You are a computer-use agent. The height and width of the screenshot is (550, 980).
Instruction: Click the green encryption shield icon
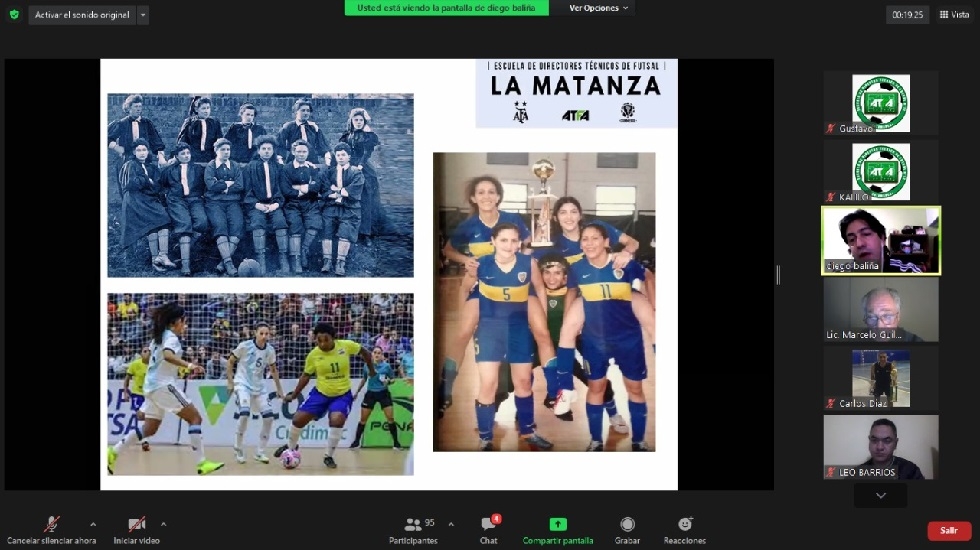[14, 15]
